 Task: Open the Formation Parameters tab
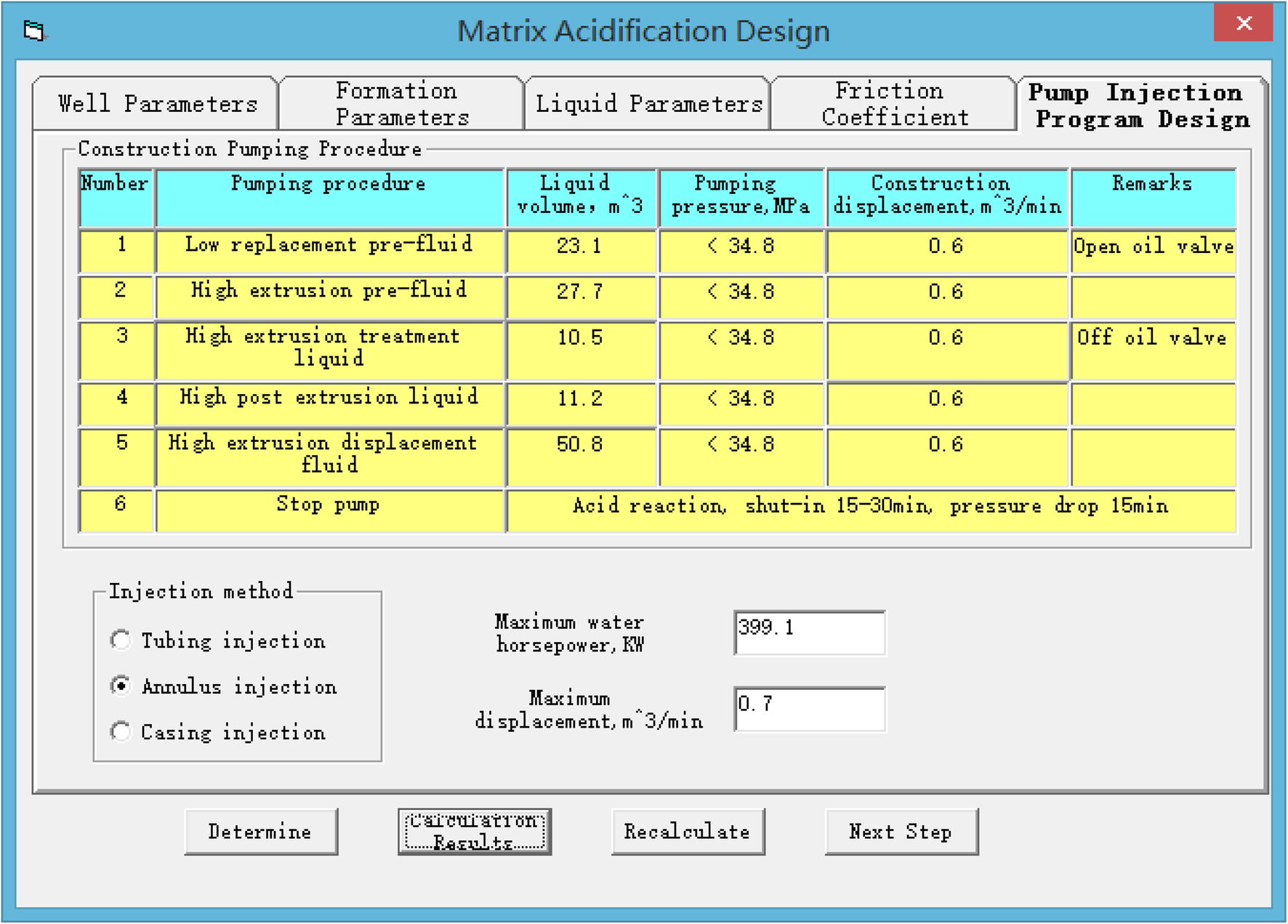(399, 103)
